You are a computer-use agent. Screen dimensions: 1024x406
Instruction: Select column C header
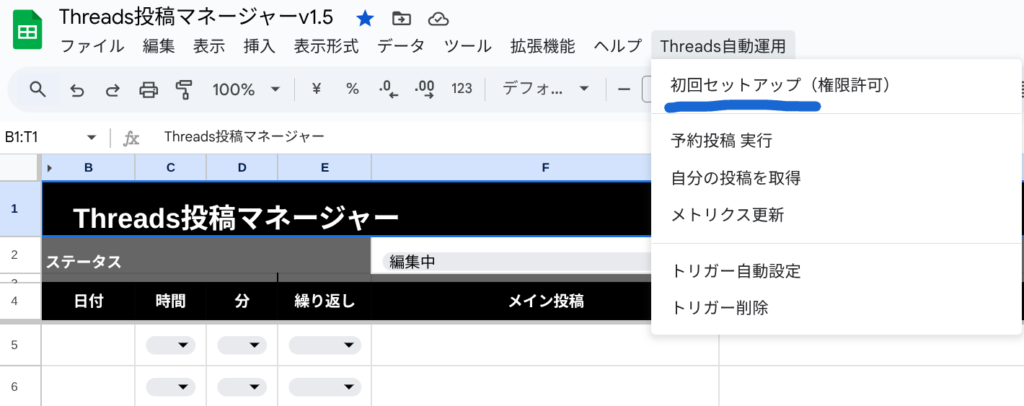pos(170,168)
